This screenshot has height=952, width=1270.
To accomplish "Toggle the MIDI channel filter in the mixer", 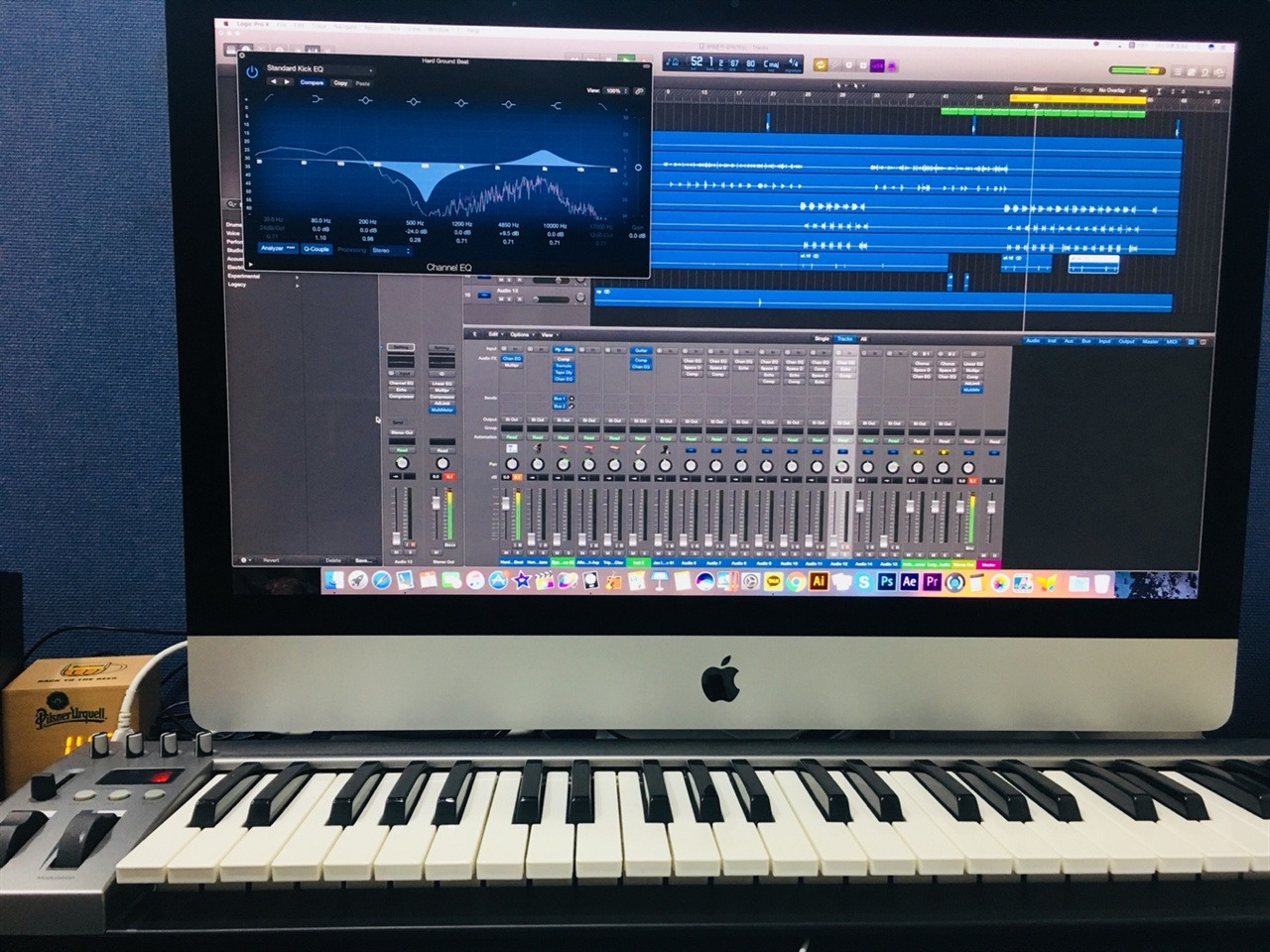I will click(1173, 342).
